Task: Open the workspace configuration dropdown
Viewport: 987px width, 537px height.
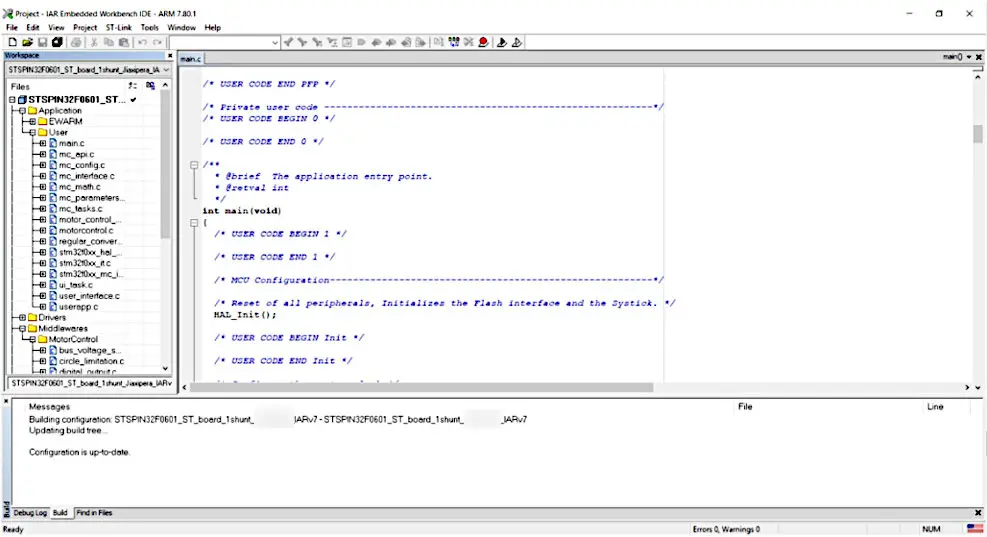Action: (x=165, y=70)
